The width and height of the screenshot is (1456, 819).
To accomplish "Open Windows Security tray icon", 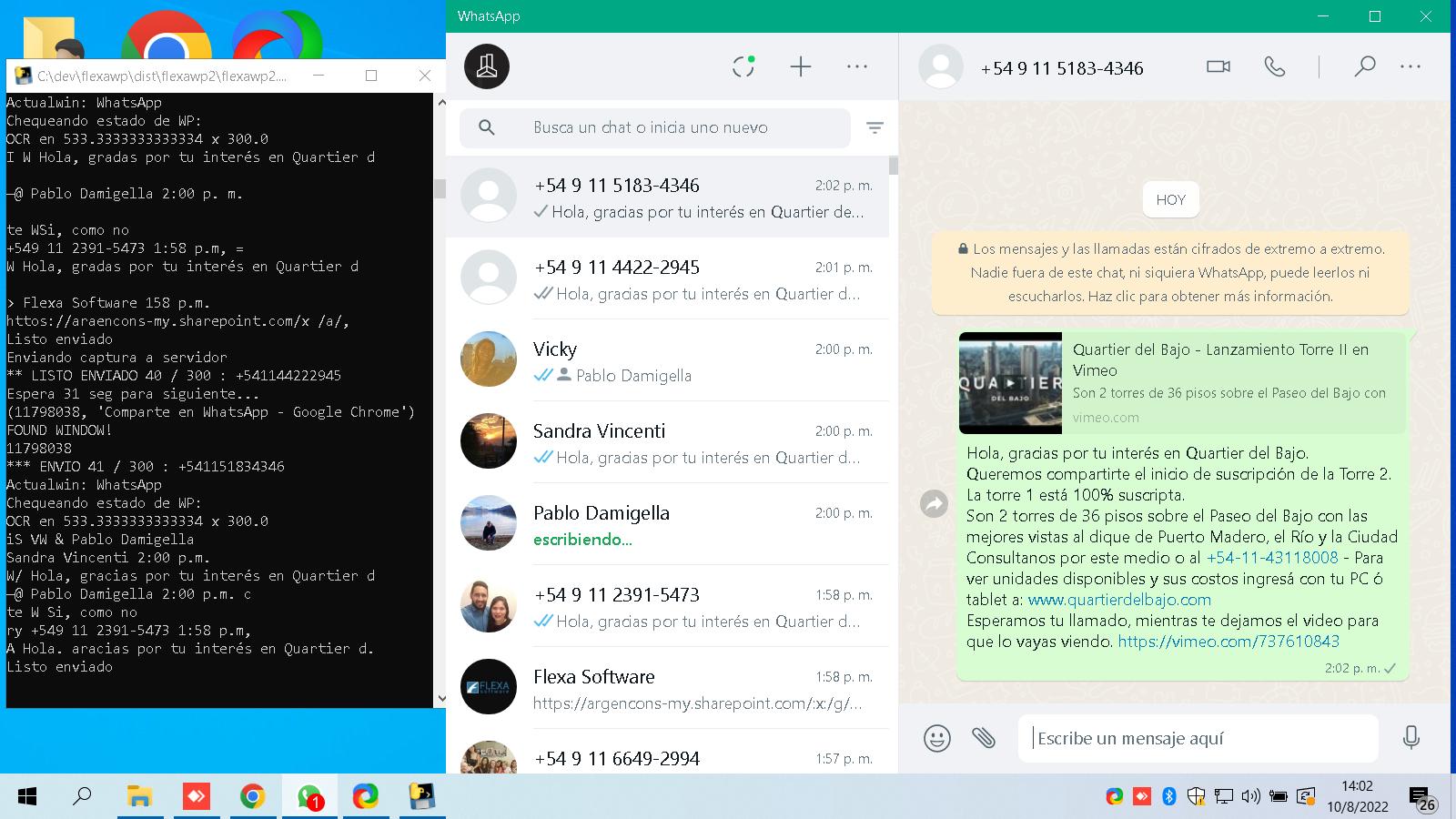I will tap(1197, 797).
